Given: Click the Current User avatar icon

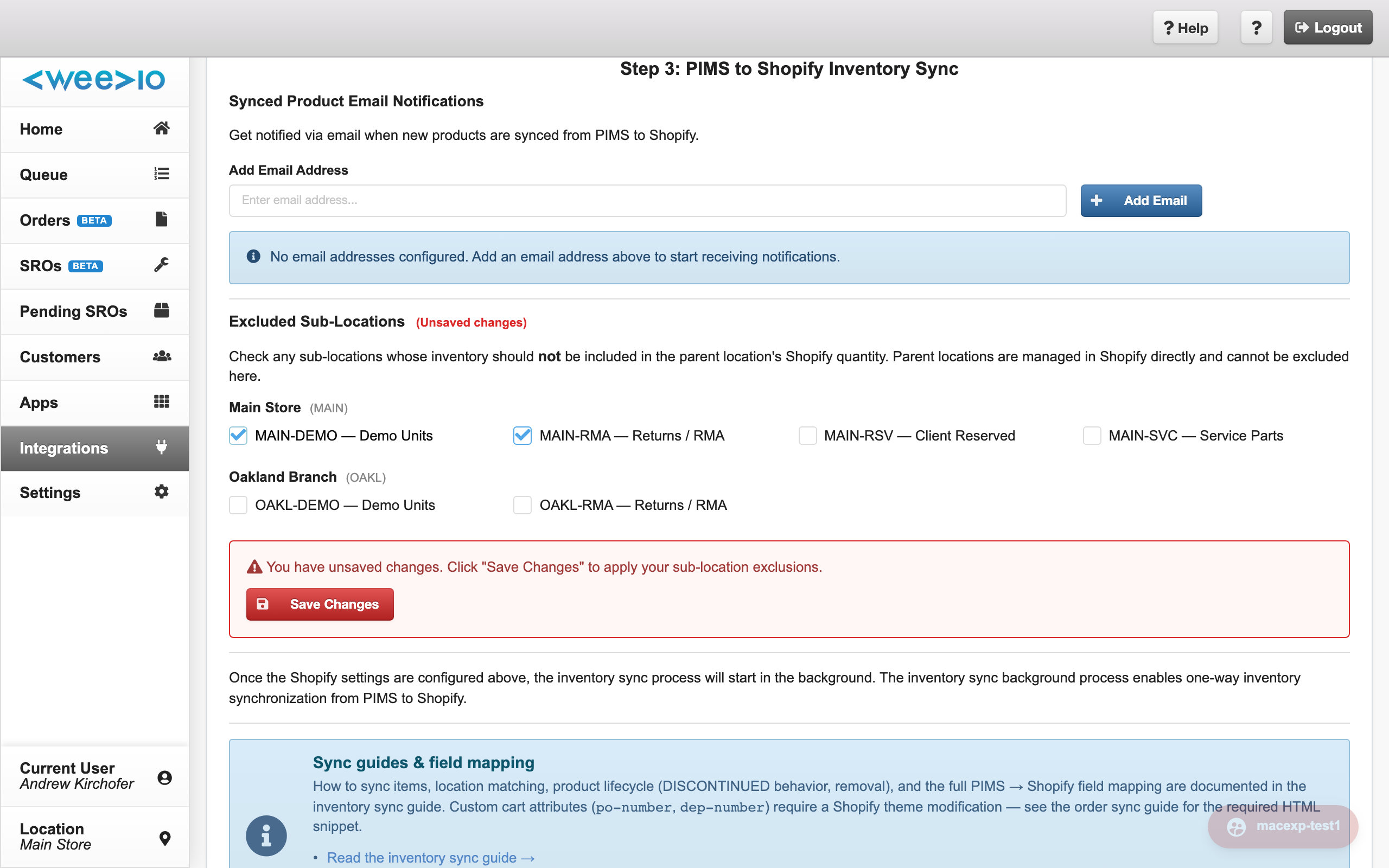Looking at the screenshot, I should (x=165, y=777).
